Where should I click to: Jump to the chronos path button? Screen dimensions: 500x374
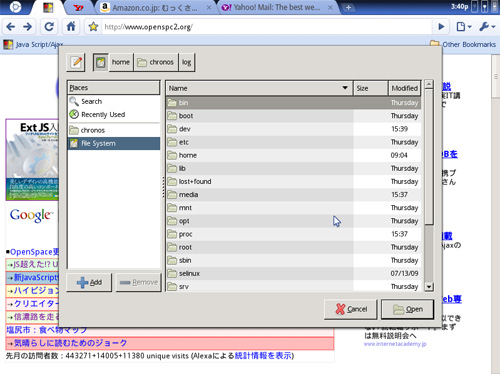(156, 62)
